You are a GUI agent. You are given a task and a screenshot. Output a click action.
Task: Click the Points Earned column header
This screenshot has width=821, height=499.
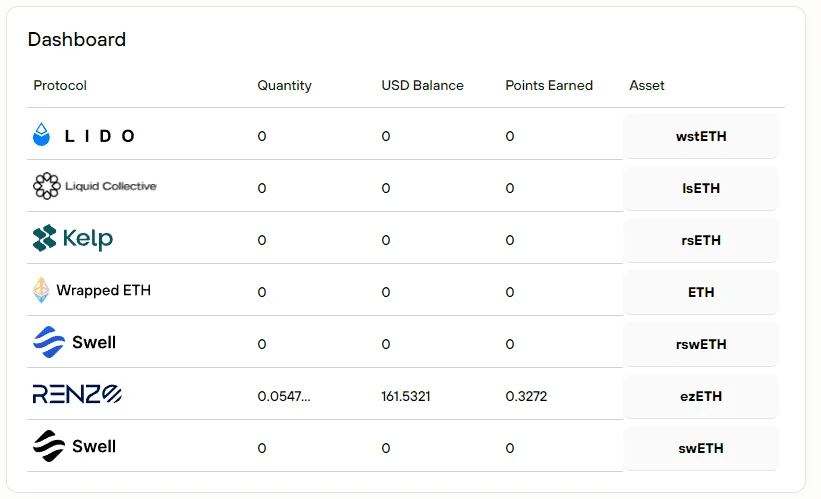[x=549, y=85]
